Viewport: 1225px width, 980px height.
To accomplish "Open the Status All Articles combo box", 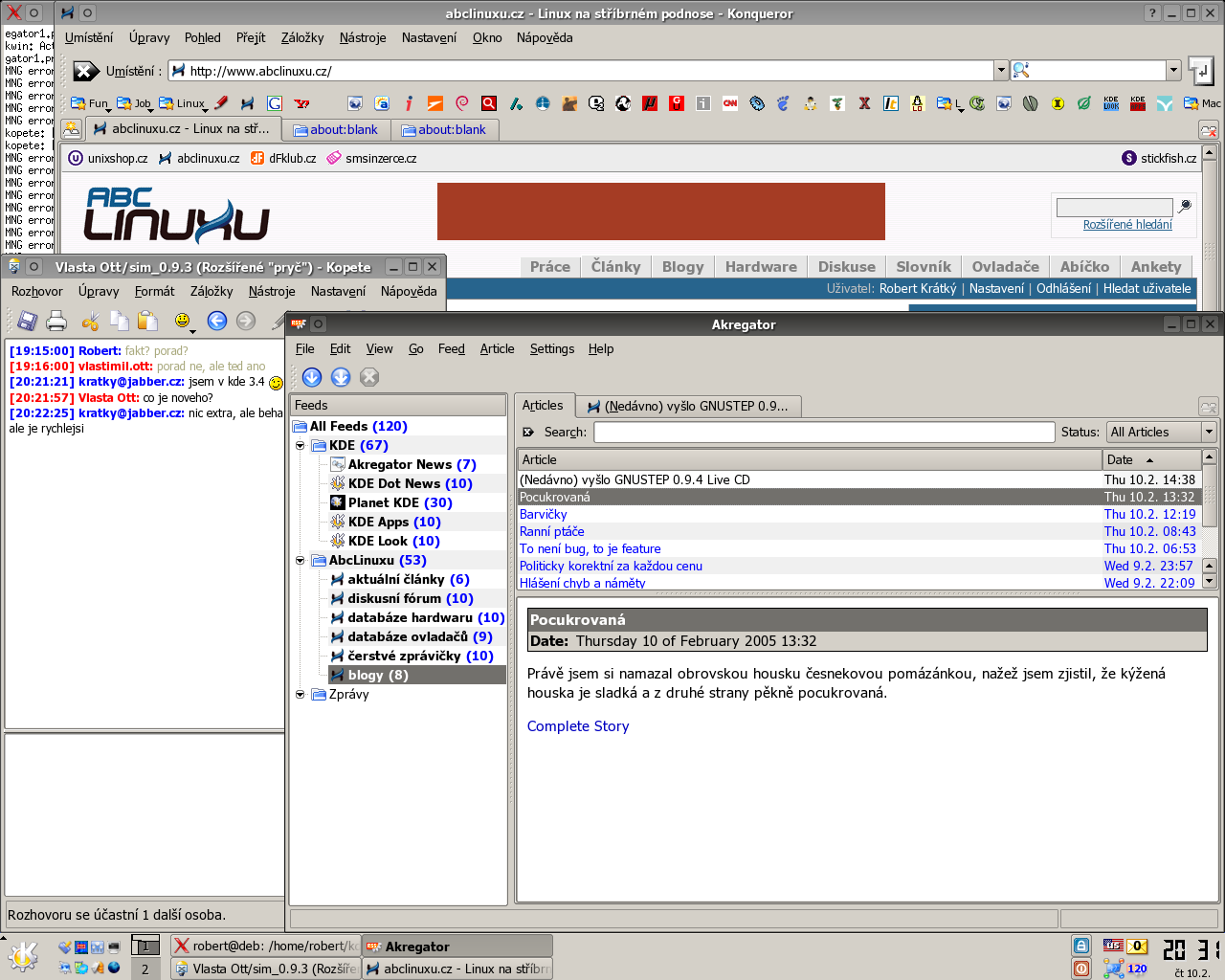I will tap(1161, 433).
